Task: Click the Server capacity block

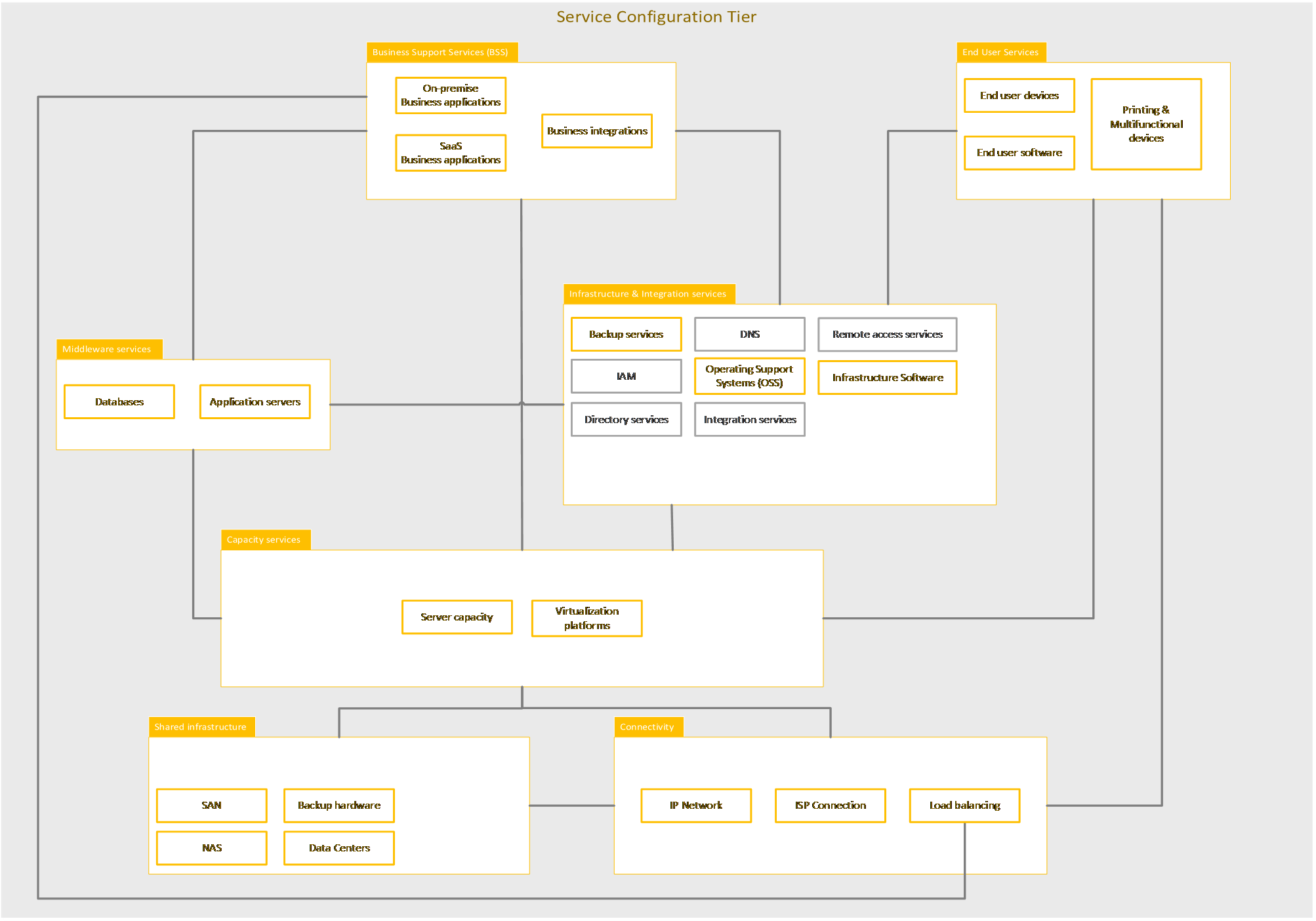Action: 457,617
